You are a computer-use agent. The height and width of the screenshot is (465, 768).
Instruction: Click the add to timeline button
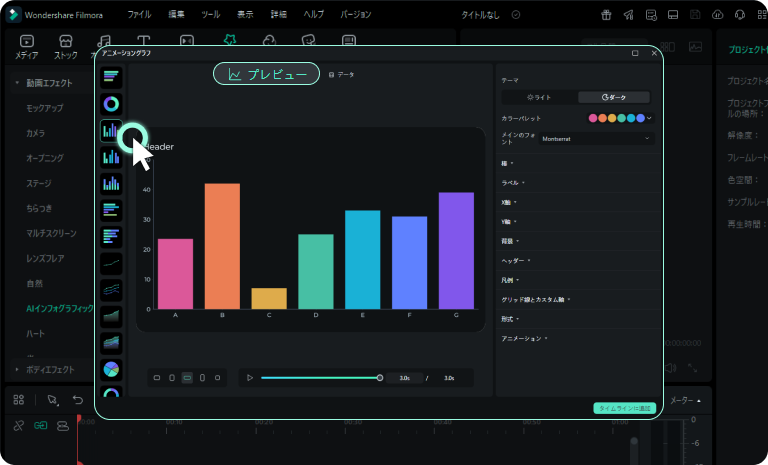pos(625,408)
